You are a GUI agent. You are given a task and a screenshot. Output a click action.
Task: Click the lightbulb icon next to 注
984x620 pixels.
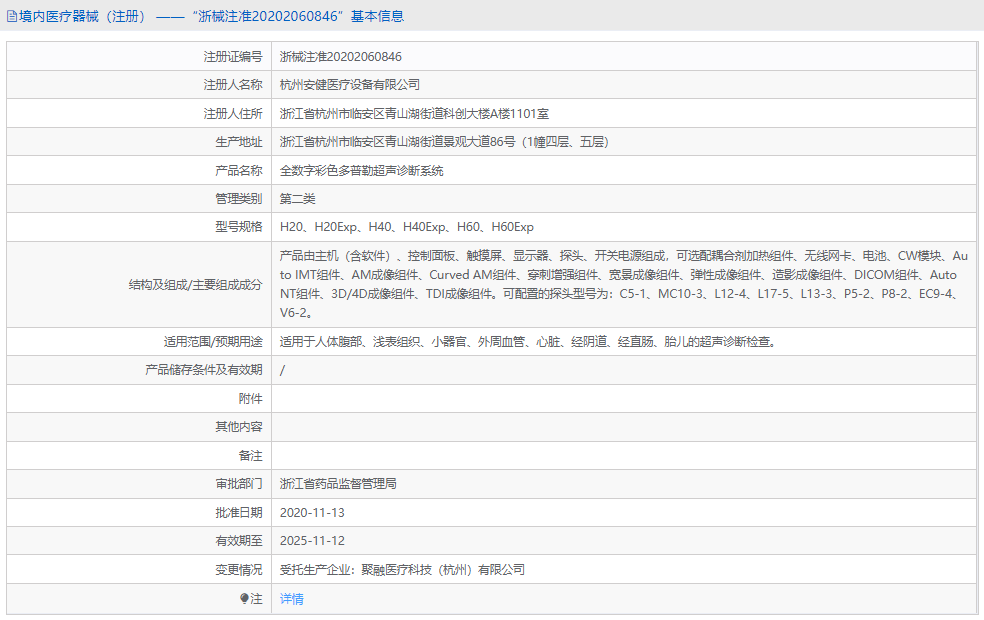(x=243, y=598)
